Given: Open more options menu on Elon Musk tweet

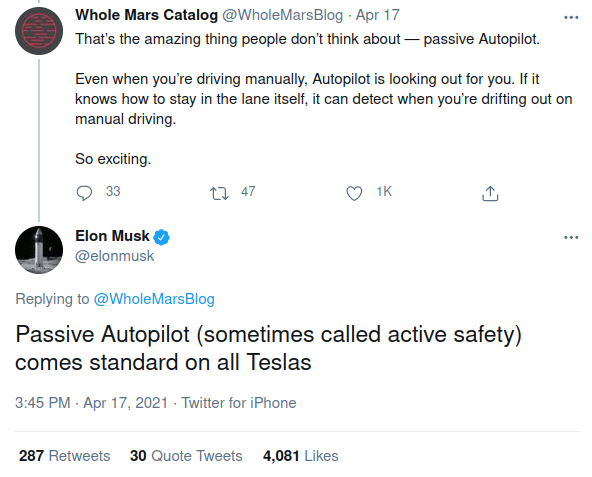Looking at the screenshot, I should tap(571, 237).
